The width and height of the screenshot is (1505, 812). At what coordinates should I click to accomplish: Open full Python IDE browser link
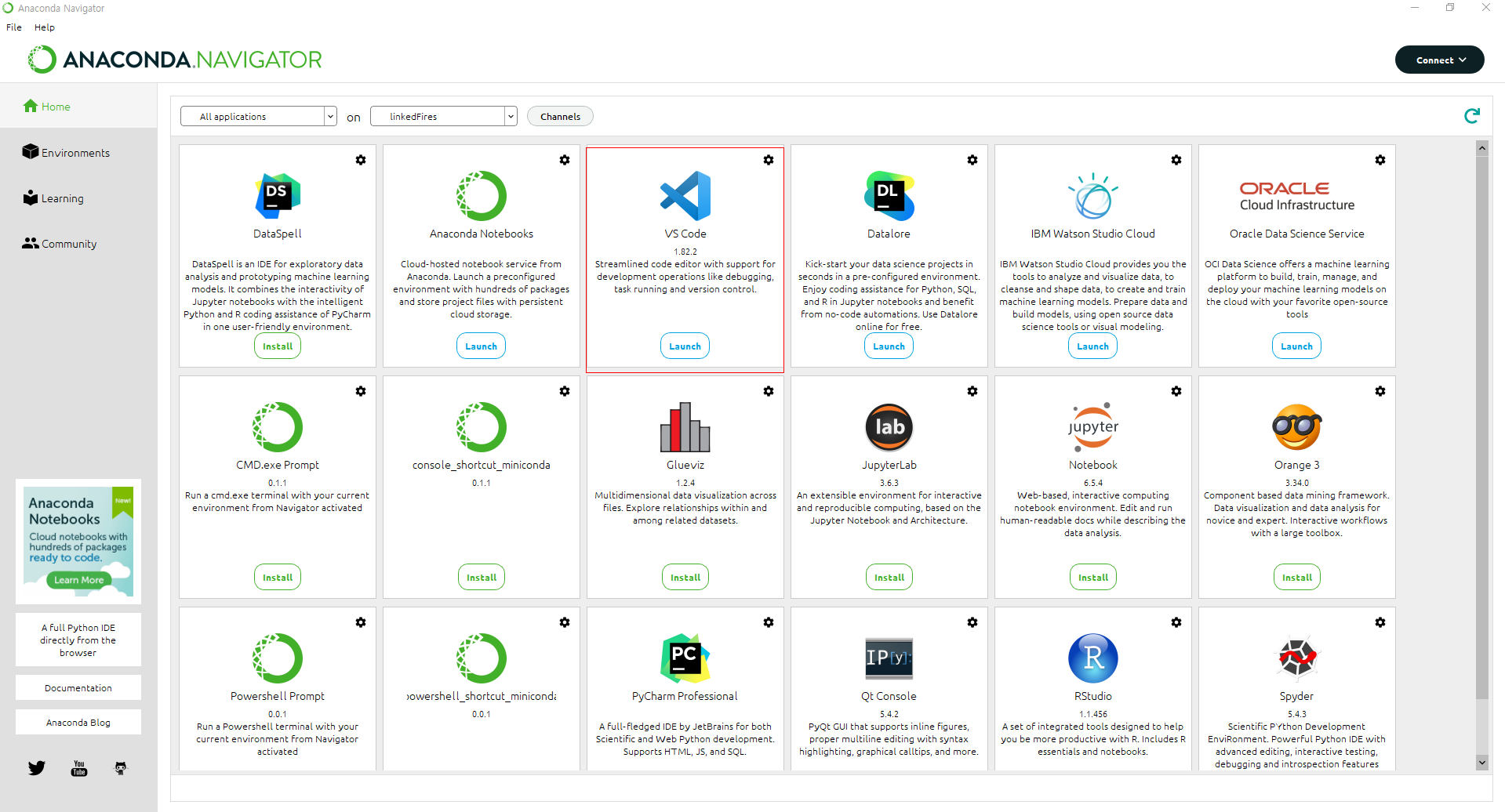(x=78, y=640)
